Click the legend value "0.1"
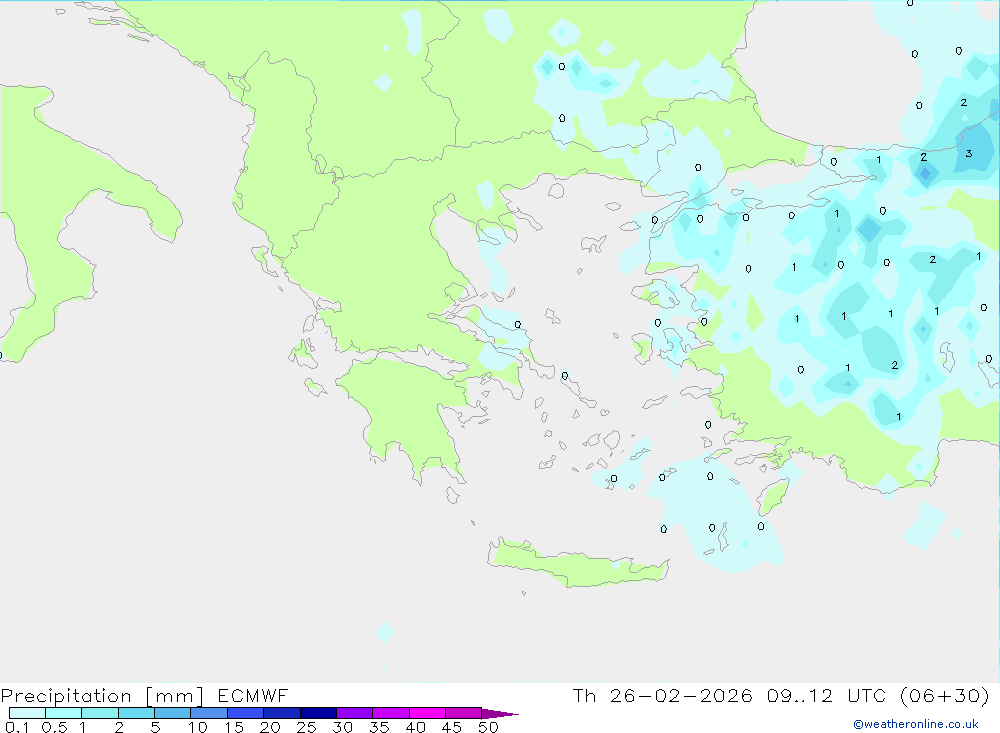Viewport: 1000px width, 733px height. 17,727
